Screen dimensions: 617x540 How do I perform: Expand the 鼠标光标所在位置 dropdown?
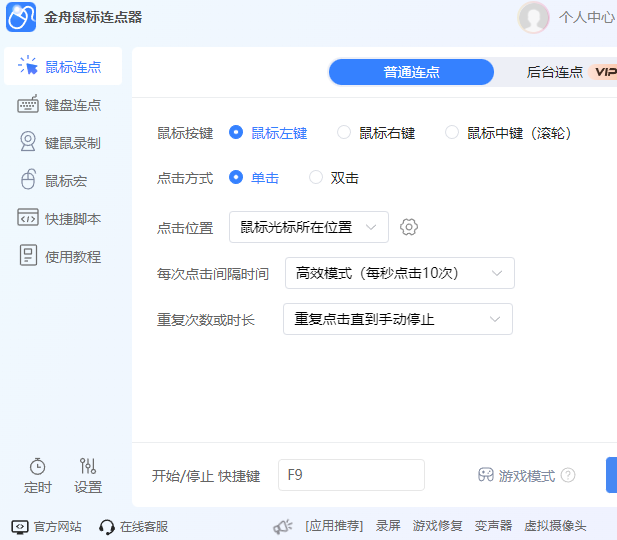click(308, 227)
